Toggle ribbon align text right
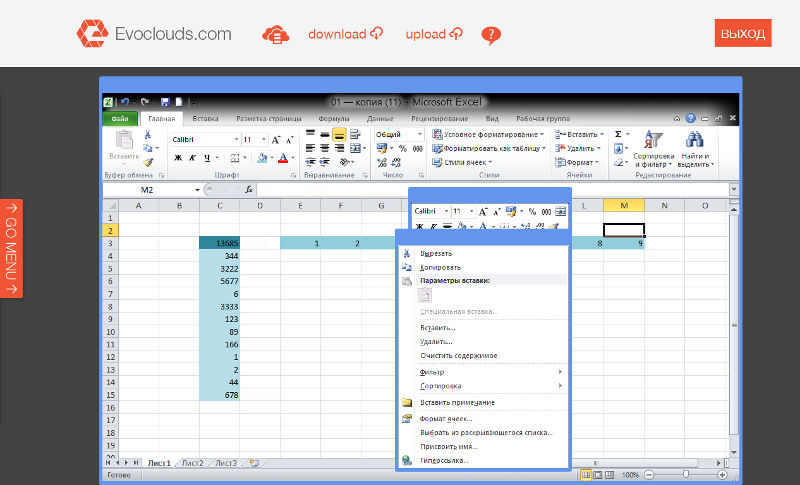800x485 pixels. 339,148
